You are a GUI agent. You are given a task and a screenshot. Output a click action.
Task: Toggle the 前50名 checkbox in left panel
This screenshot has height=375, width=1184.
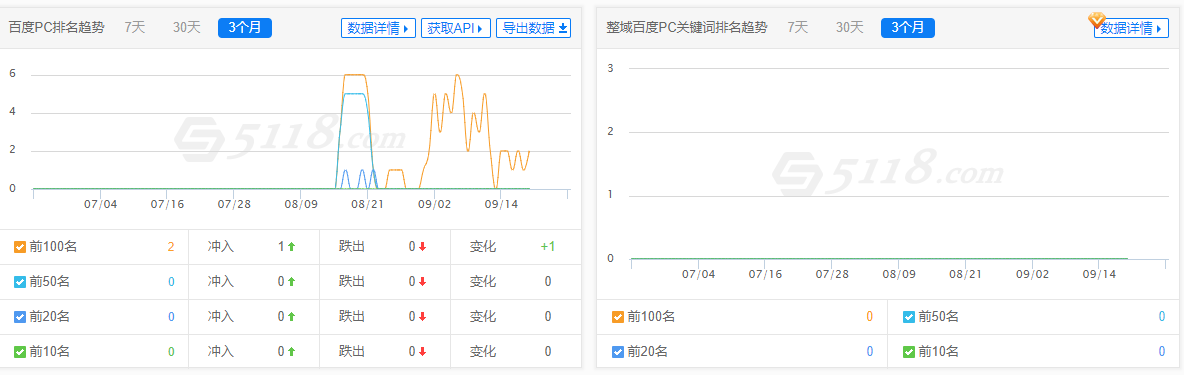coord(20,281)
